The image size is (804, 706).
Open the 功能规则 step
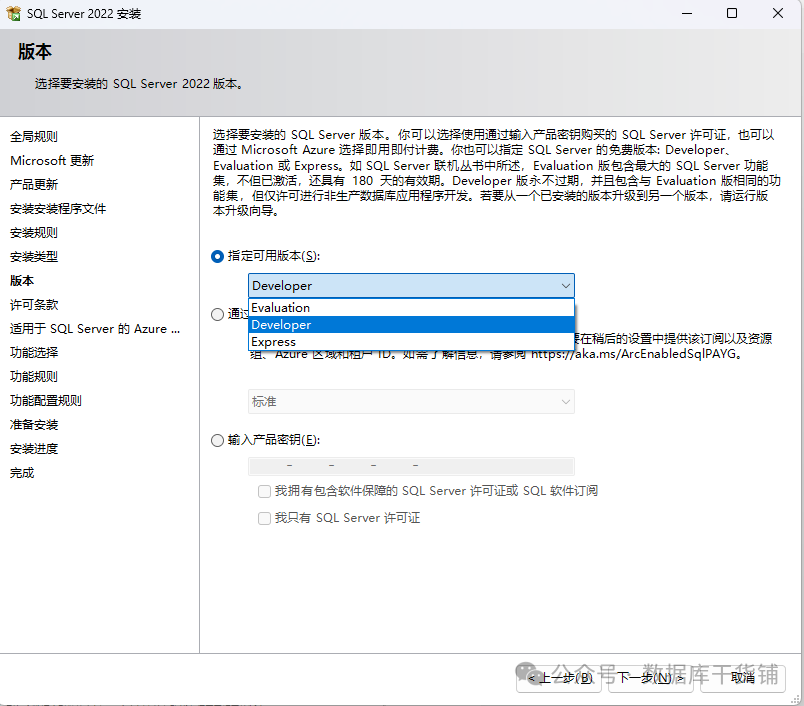coord(34,377)
